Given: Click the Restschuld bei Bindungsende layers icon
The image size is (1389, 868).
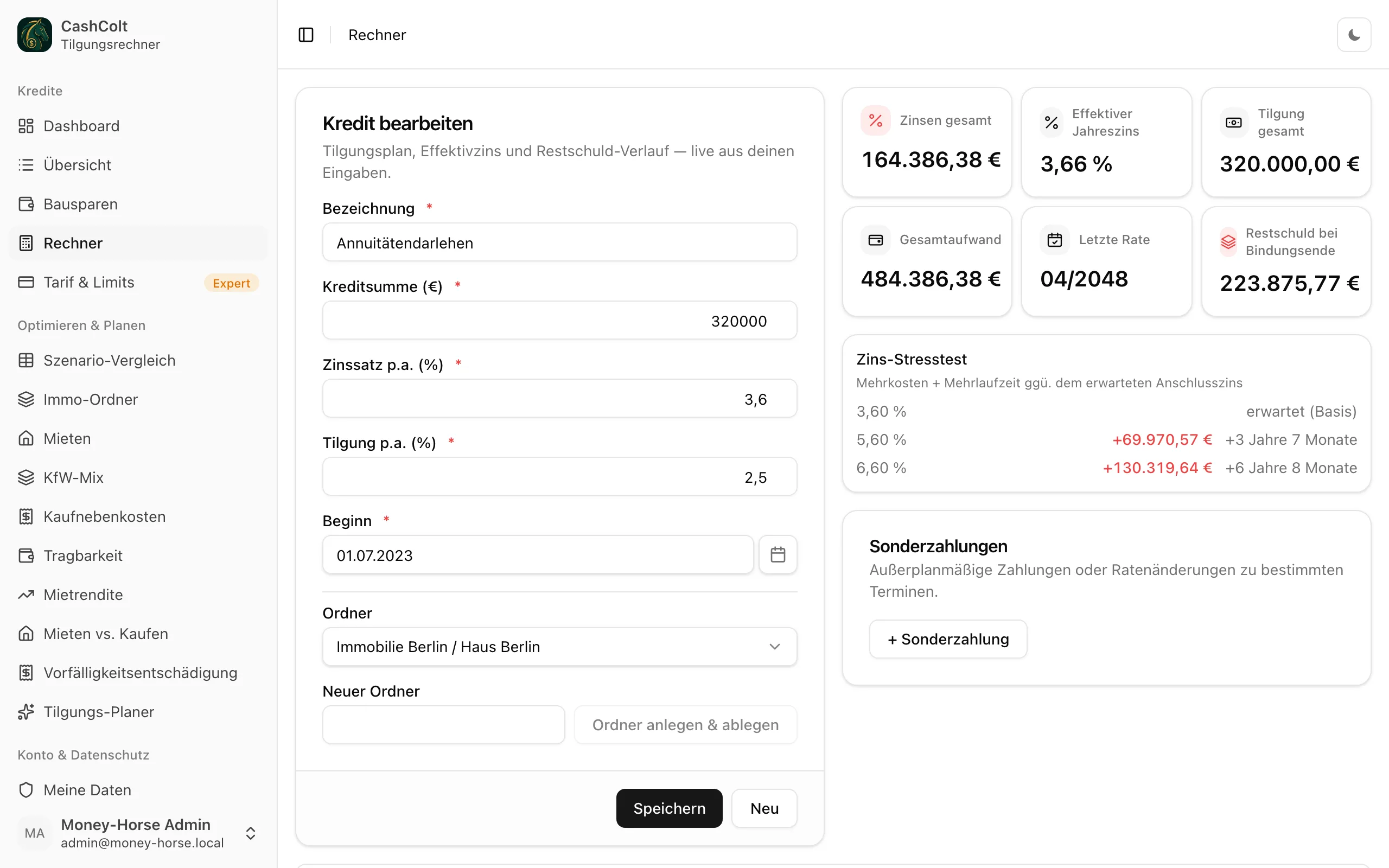Looking at the screenshot, I should pos(1228,242).
